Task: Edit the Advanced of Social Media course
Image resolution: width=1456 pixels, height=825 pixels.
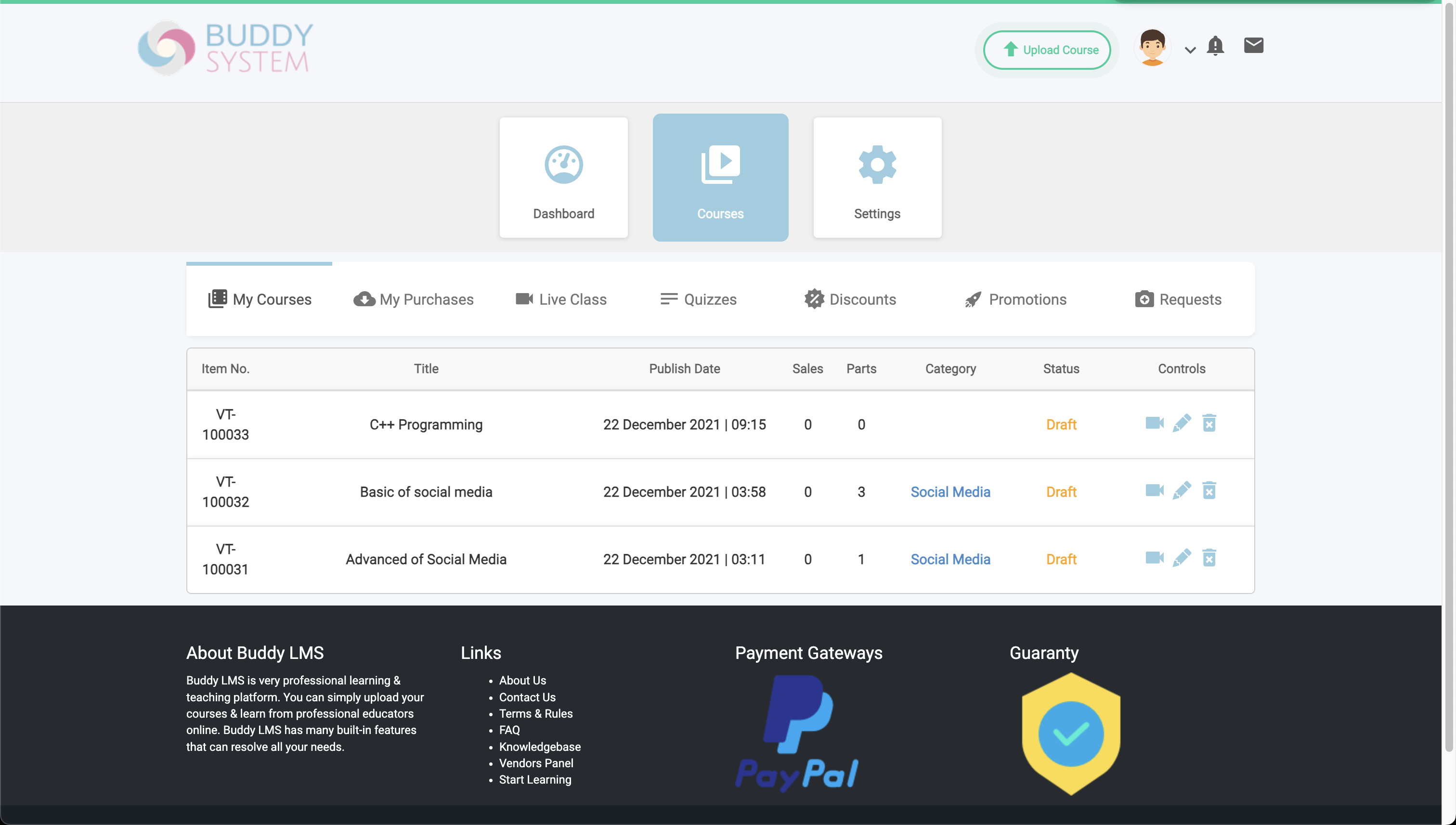Action: click(1182, 558)
